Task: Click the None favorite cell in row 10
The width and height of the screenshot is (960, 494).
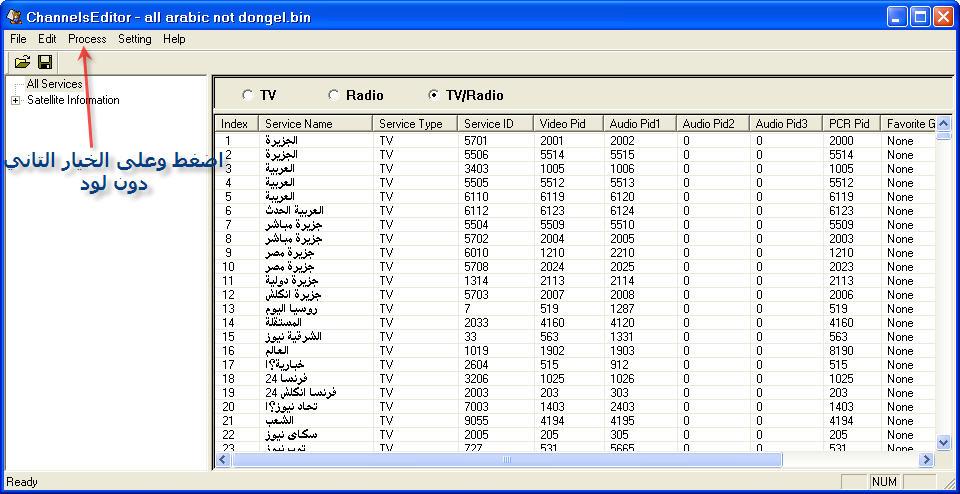Action: (900, 266)
